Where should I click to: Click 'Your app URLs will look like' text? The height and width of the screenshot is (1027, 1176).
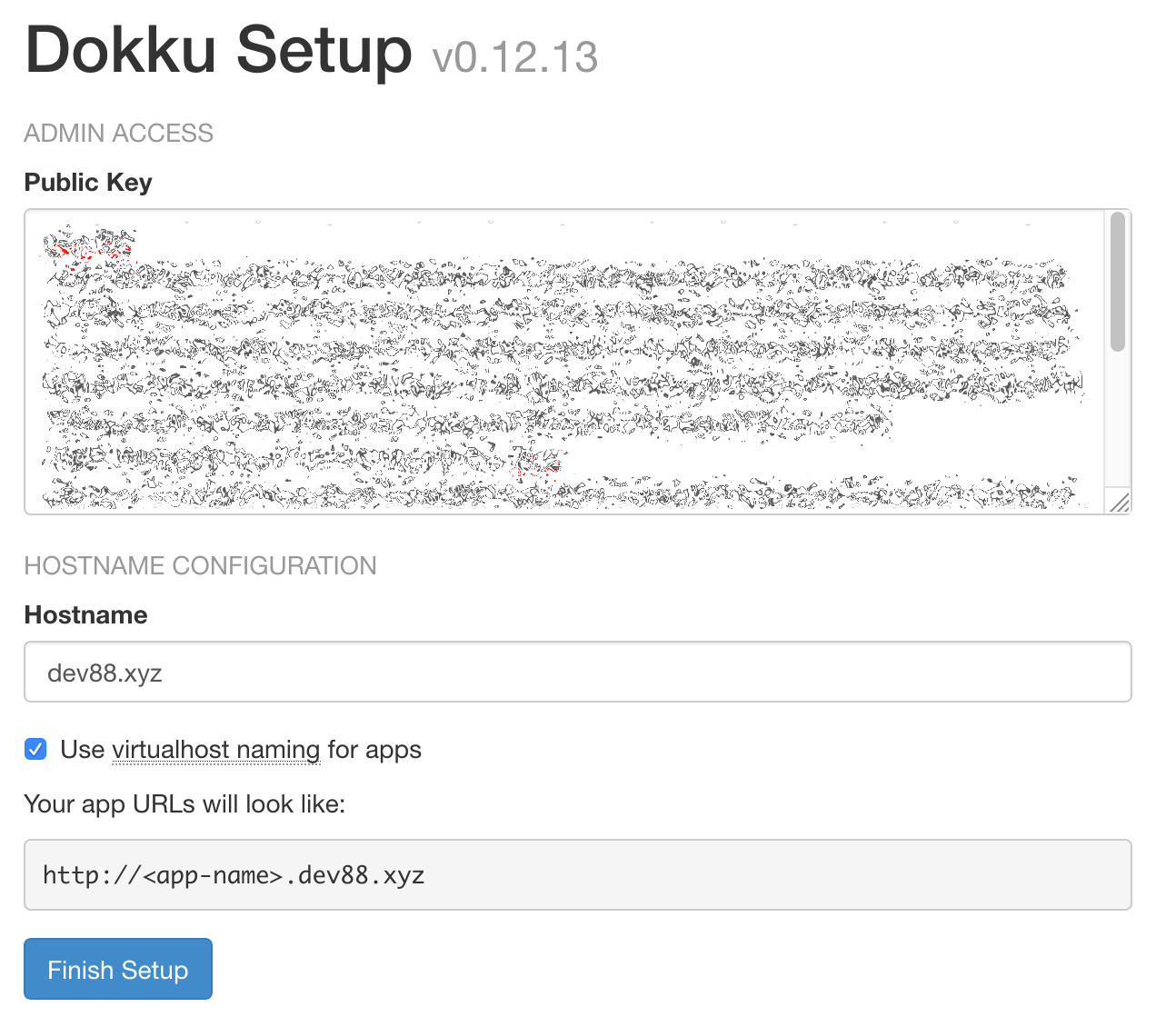(x=184, y=804)
